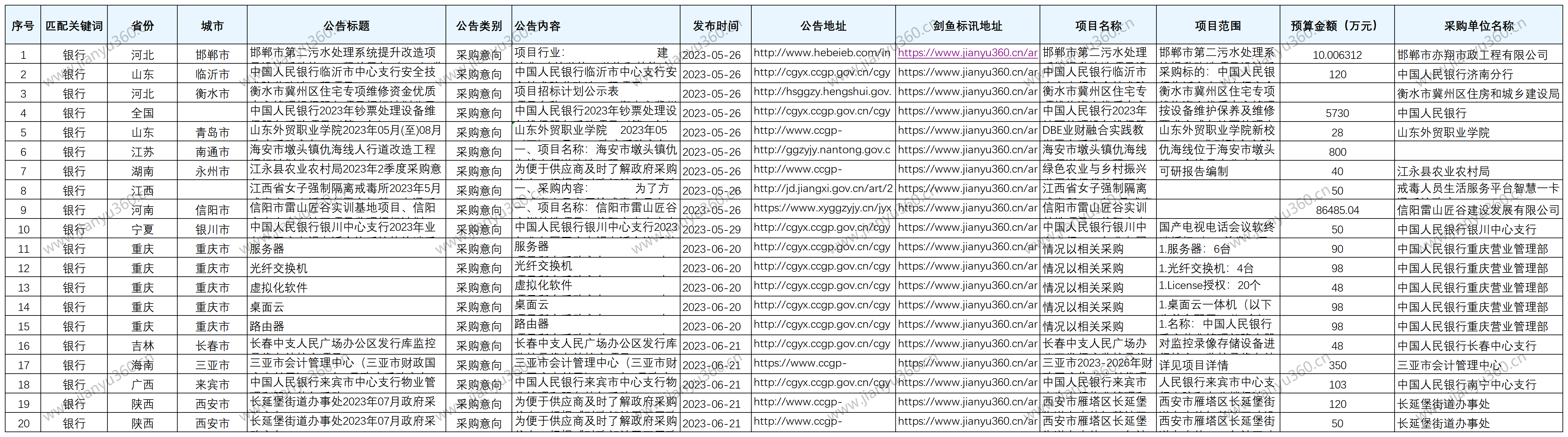Click the project scope cell 详见项目详情
The image size is (1568, 437).
click(1218, 365)
